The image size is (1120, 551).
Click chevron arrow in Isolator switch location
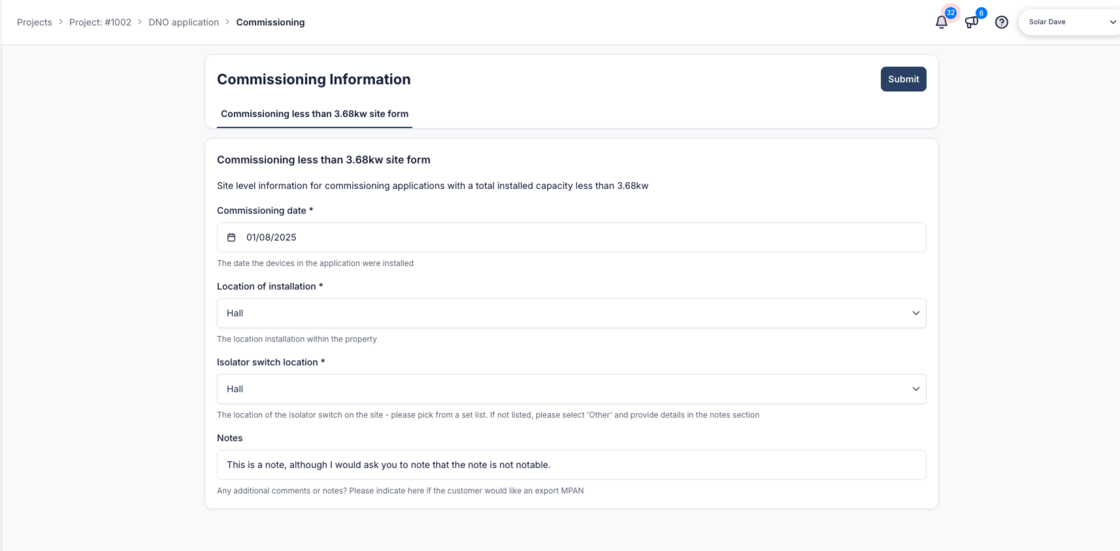(x=915, y=389)
